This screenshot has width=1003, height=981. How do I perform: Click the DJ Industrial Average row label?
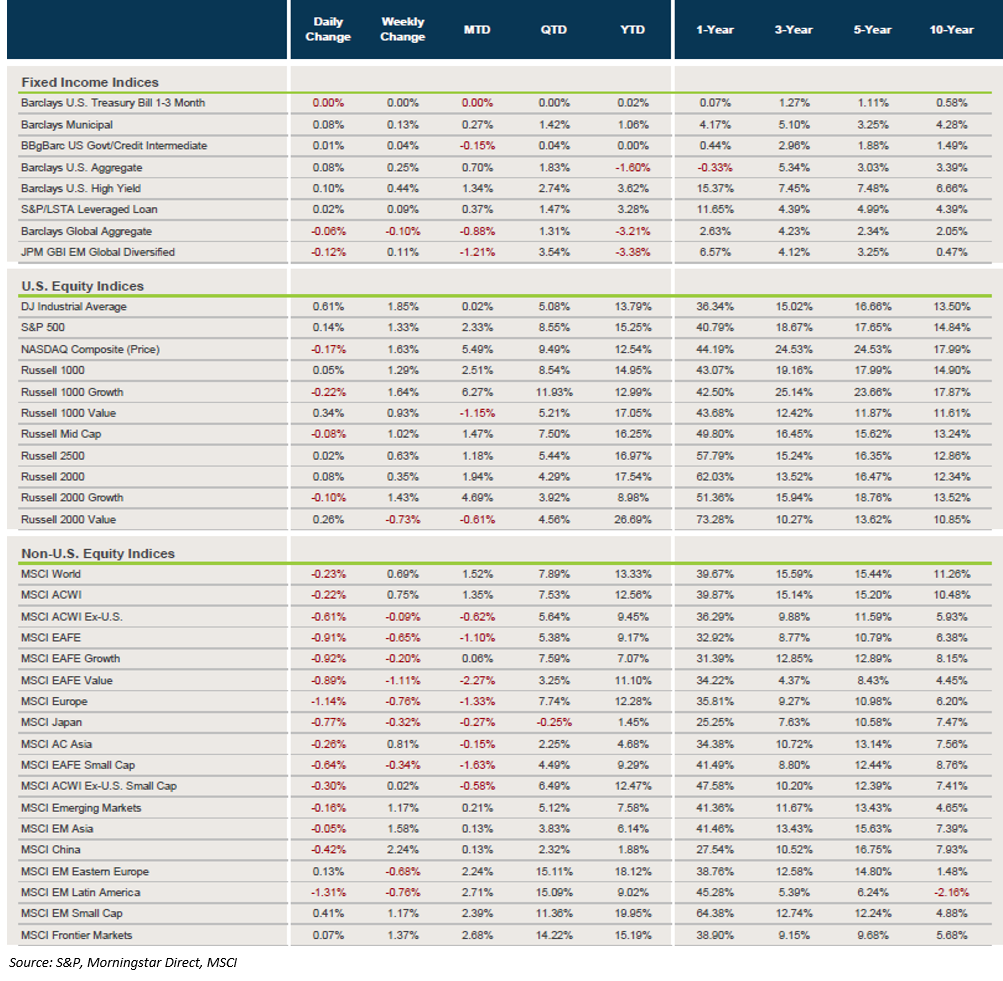74,307
